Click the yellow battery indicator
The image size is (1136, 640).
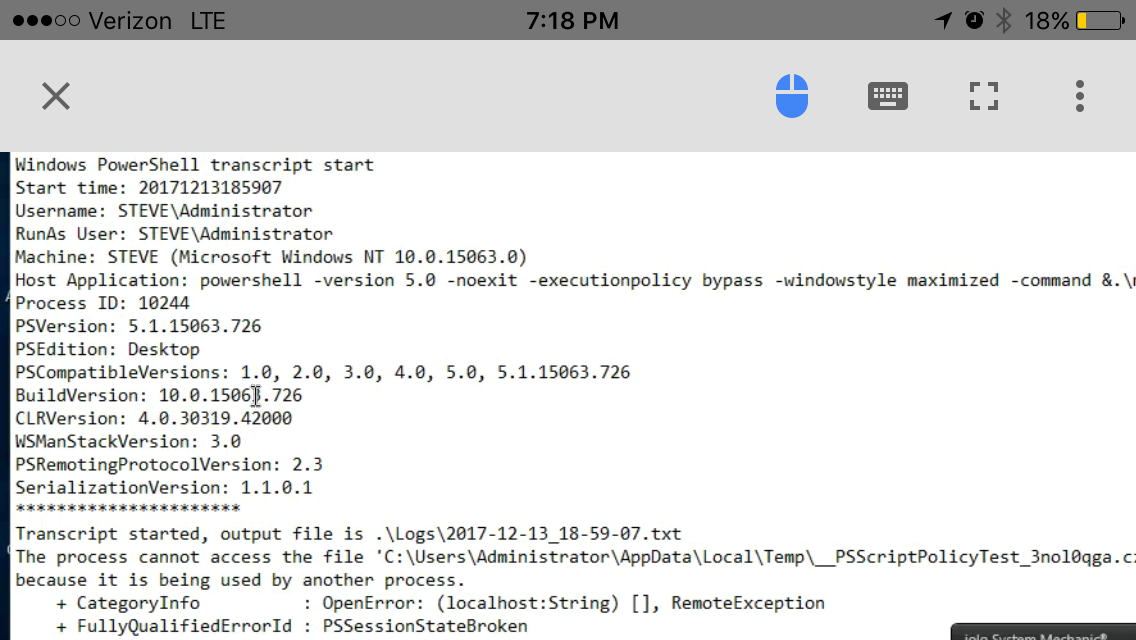tap(1097, 20)
